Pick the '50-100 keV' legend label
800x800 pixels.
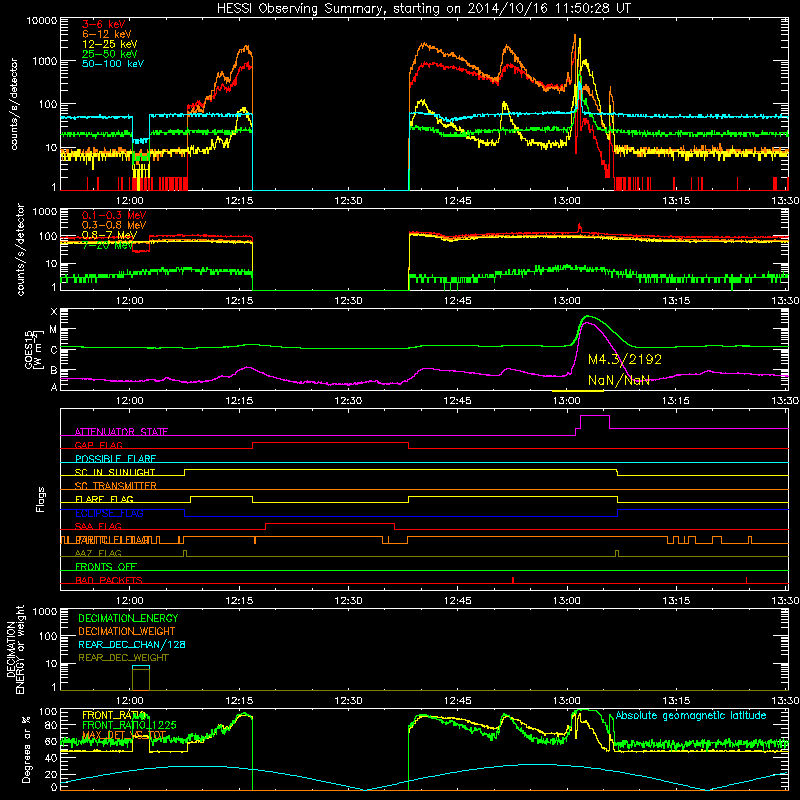113,64
